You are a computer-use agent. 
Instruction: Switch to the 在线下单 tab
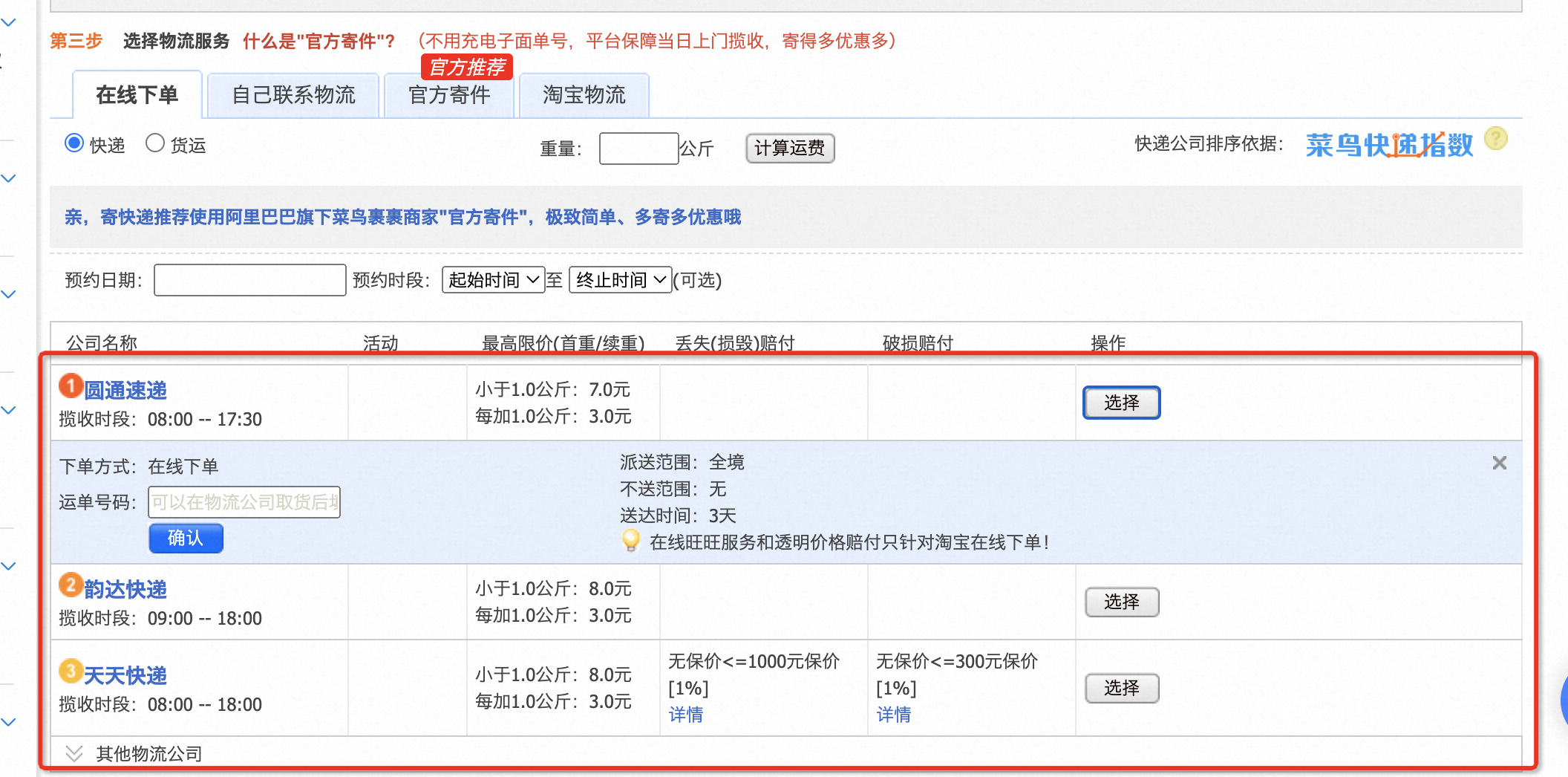pos(137,94)
